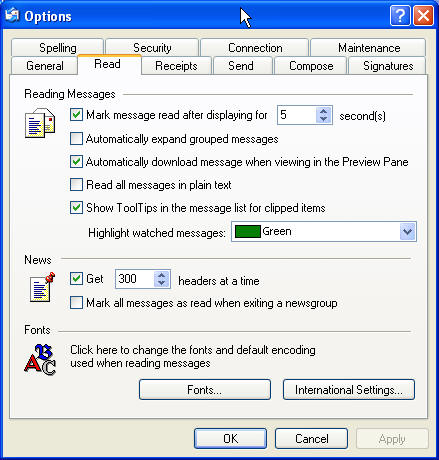Click the Fonts ABC icon
The width and height of the screenshot is (439, 460).
click(40, 360)
